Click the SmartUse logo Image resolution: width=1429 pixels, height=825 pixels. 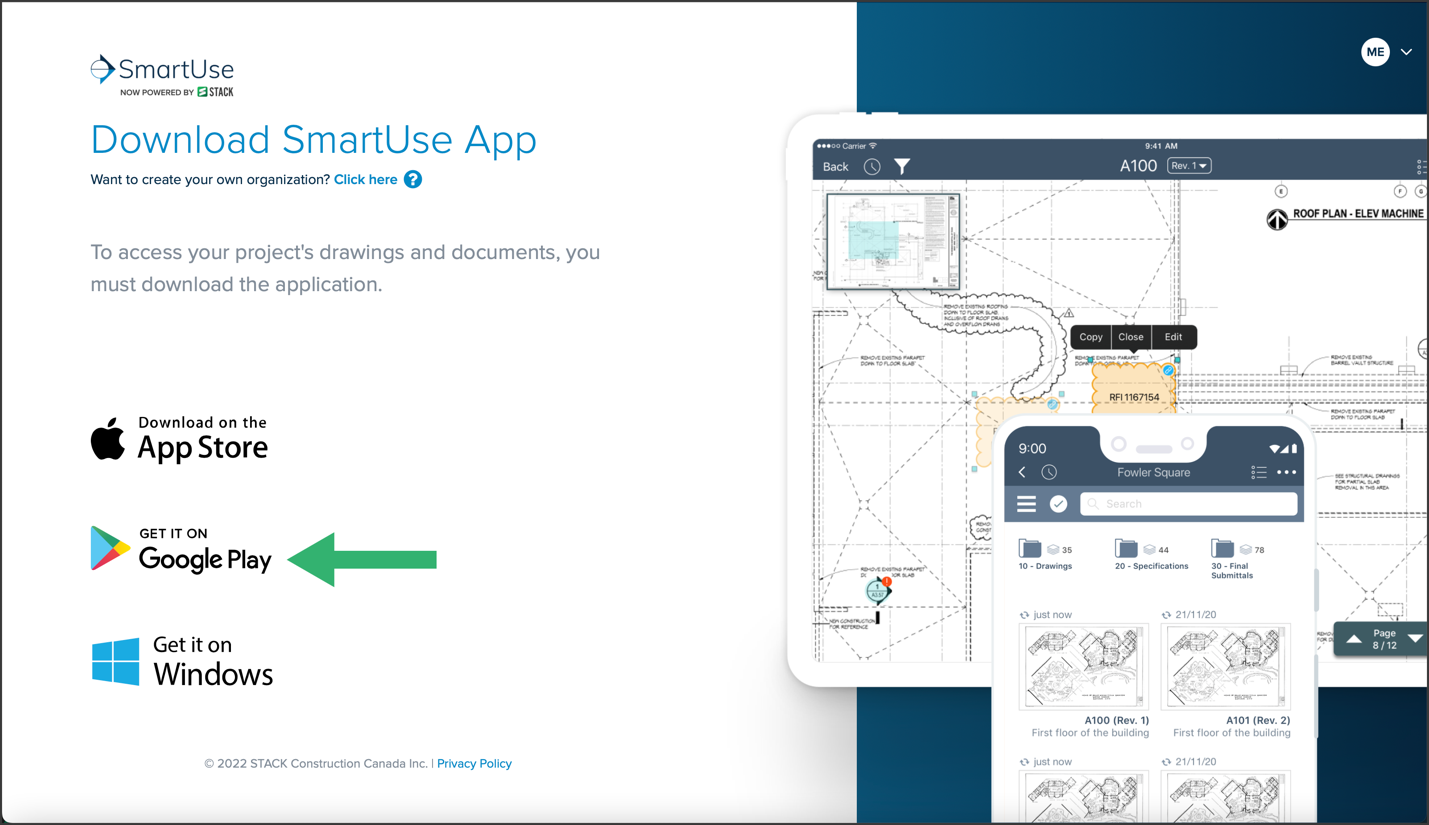pos(162,76)
